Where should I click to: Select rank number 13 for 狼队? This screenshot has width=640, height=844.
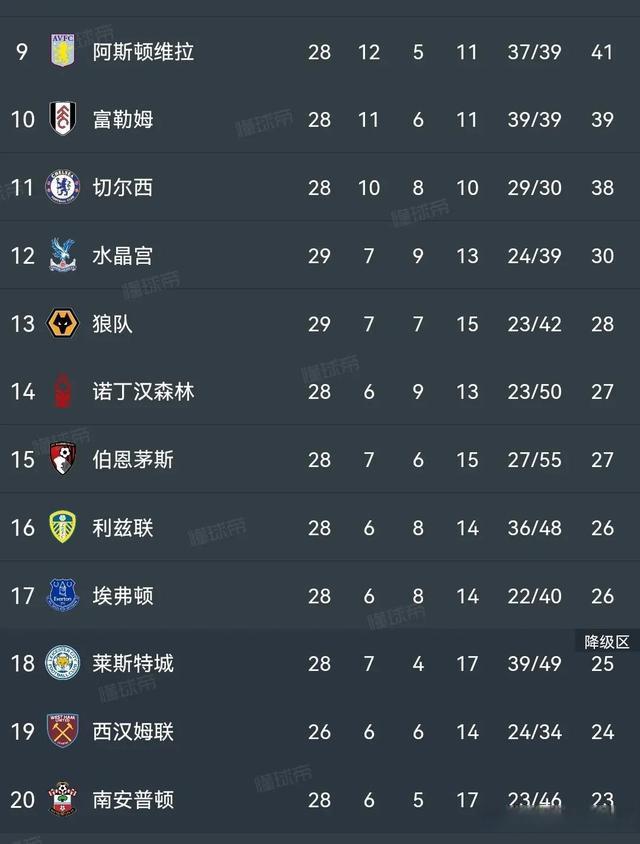point(23,323)
